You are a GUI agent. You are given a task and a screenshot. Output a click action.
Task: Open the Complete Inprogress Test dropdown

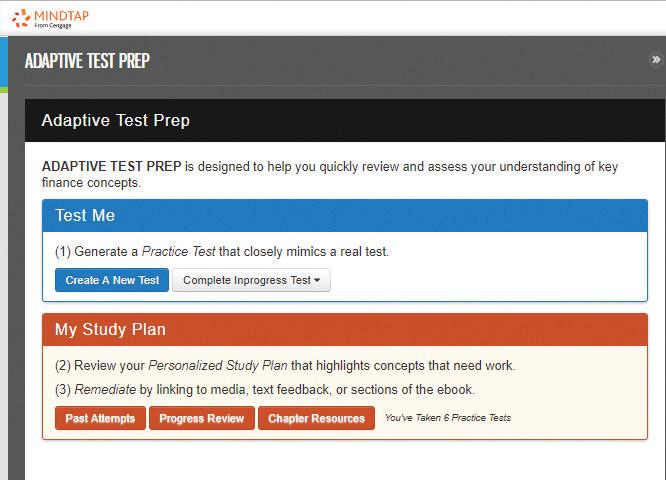point(251,280)
